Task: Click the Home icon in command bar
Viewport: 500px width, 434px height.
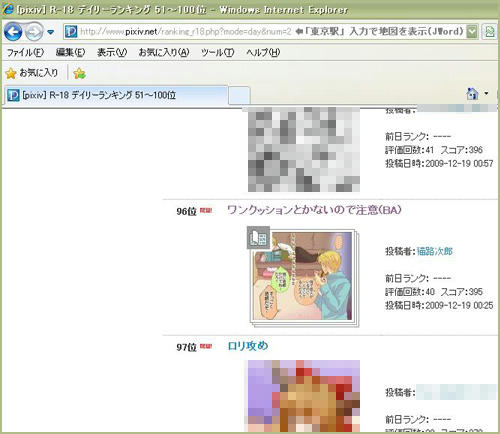Action: (x=472, y=94)
